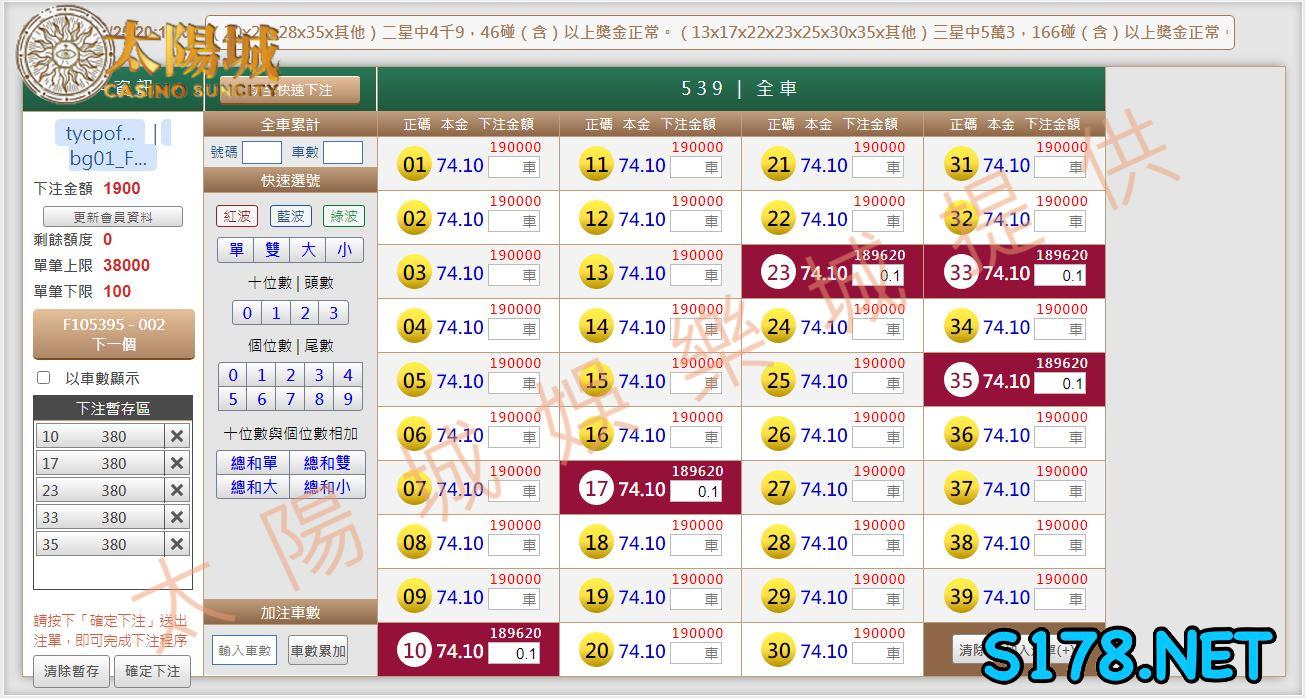Screen dimensions: 1305x698
Task: Click bet amount field for number 39
Action: pyautogui.click(x=1060, y=600)
